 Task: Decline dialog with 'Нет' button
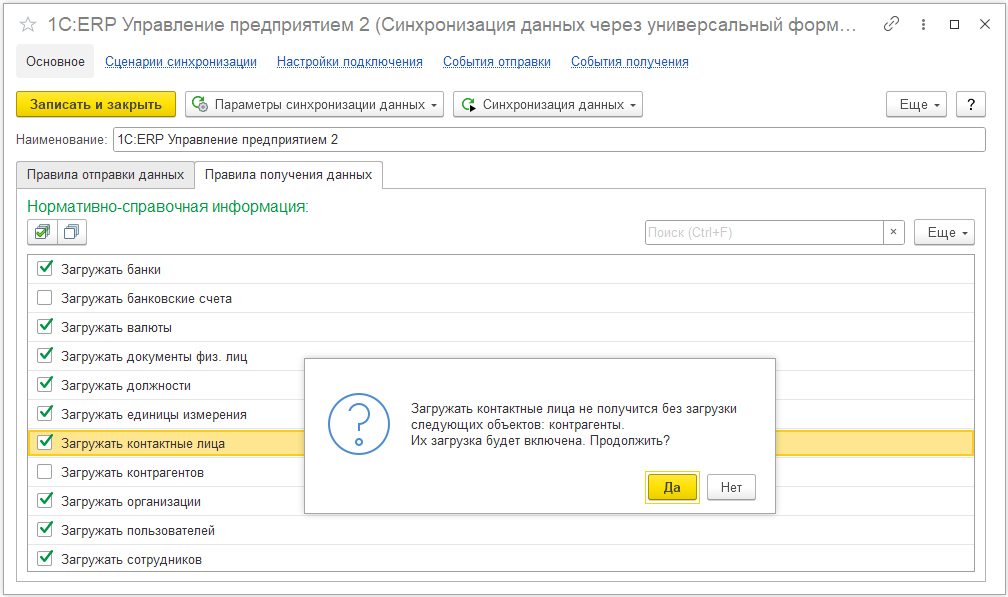pyautogui.click(x=731, y=487)
